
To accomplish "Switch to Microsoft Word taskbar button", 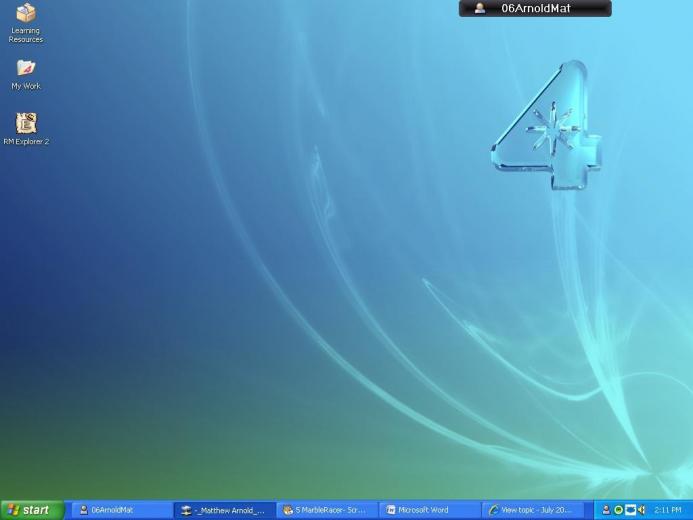I will (430, 510).
